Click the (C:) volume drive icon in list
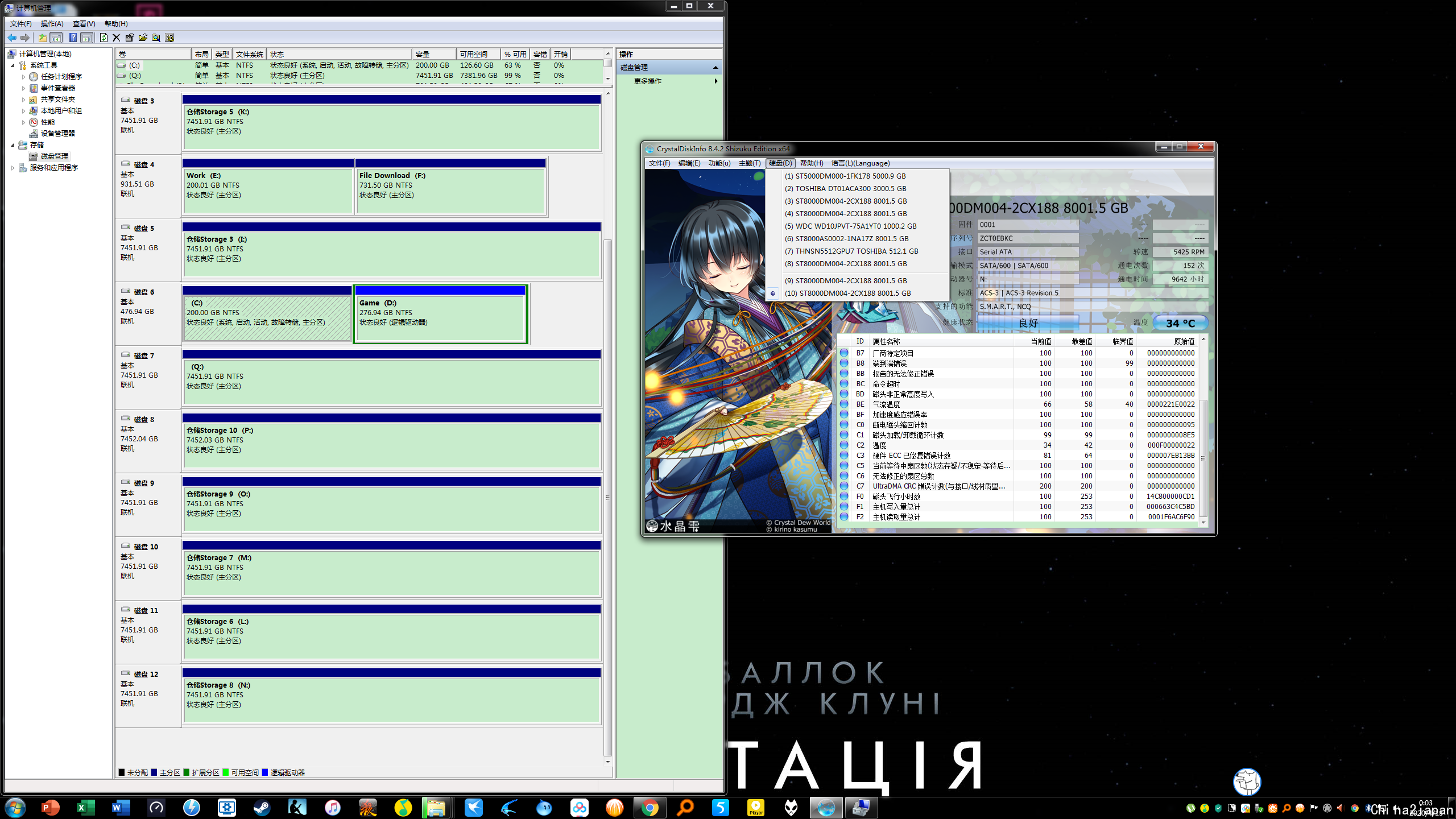Viewport: 1456px width, 819px height. (x=121, y=65)
